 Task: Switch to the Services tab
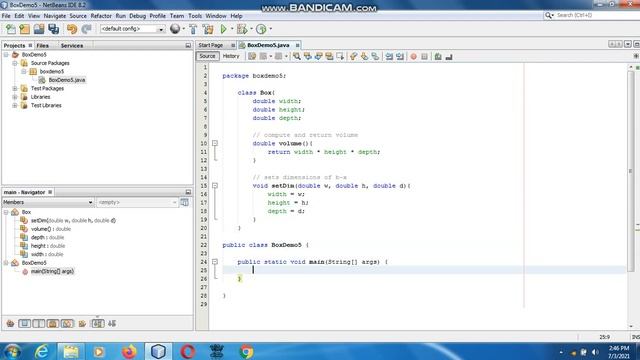(x=72, y=46)
